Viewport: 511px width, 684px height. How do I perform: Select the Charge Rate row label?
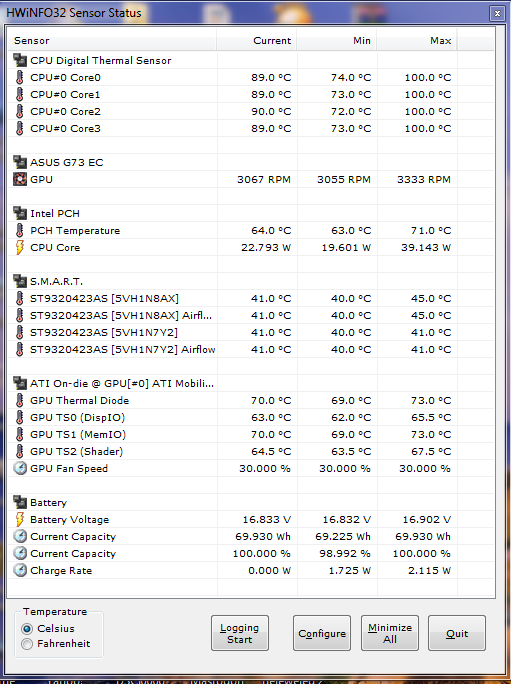pyautogui.click(x=61, y=571)
